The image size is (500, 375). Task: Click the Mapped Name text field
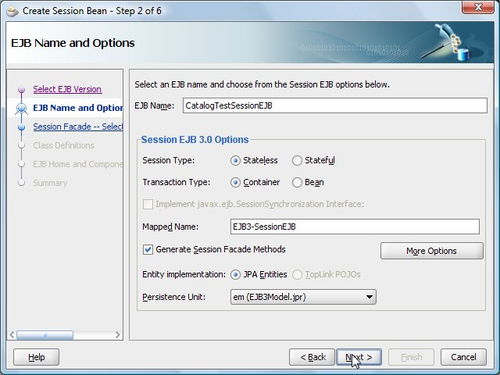[x=355, y=227]
